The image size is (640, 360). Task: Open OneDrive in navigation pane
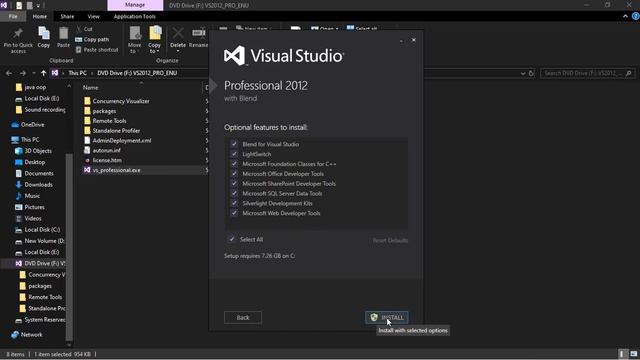point(32,124)
